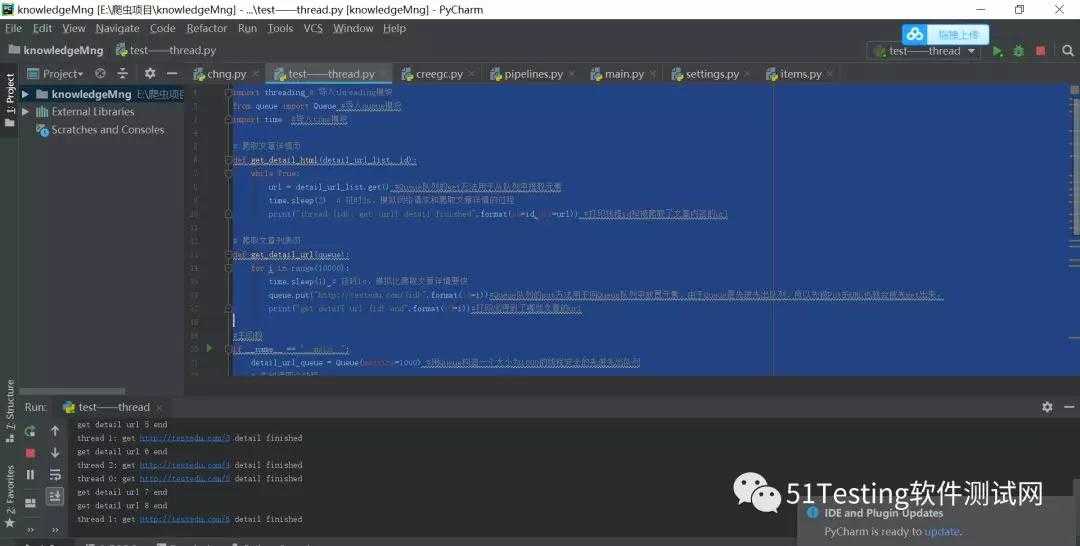The image size is (1080, 546).
Task: Open Project panel gear settings
Action: [x=149, y=74]
